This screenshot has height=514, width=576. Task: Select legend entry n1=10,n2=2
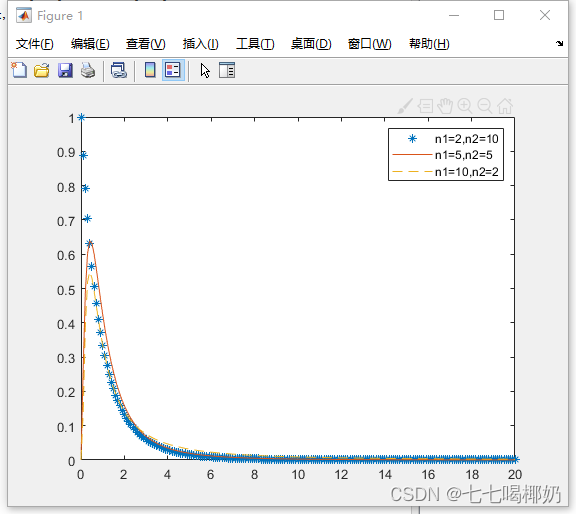point(446,172)
